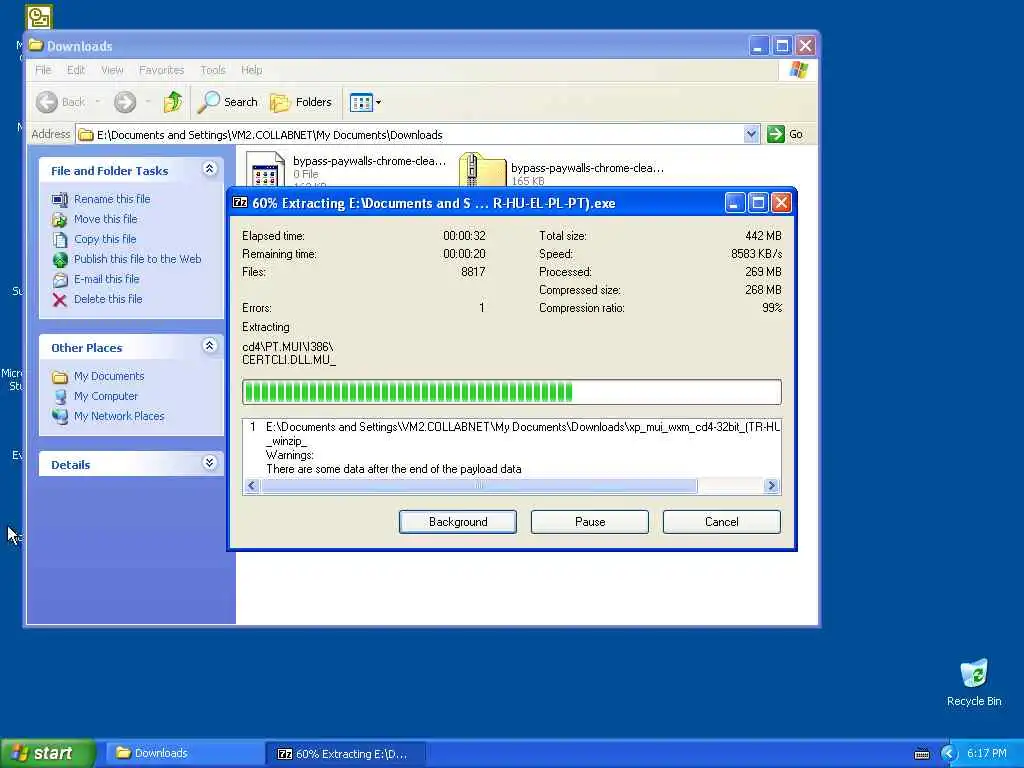Click the Forward navigation arrow
Viewport: 1024px width, 768px height.
125,102
